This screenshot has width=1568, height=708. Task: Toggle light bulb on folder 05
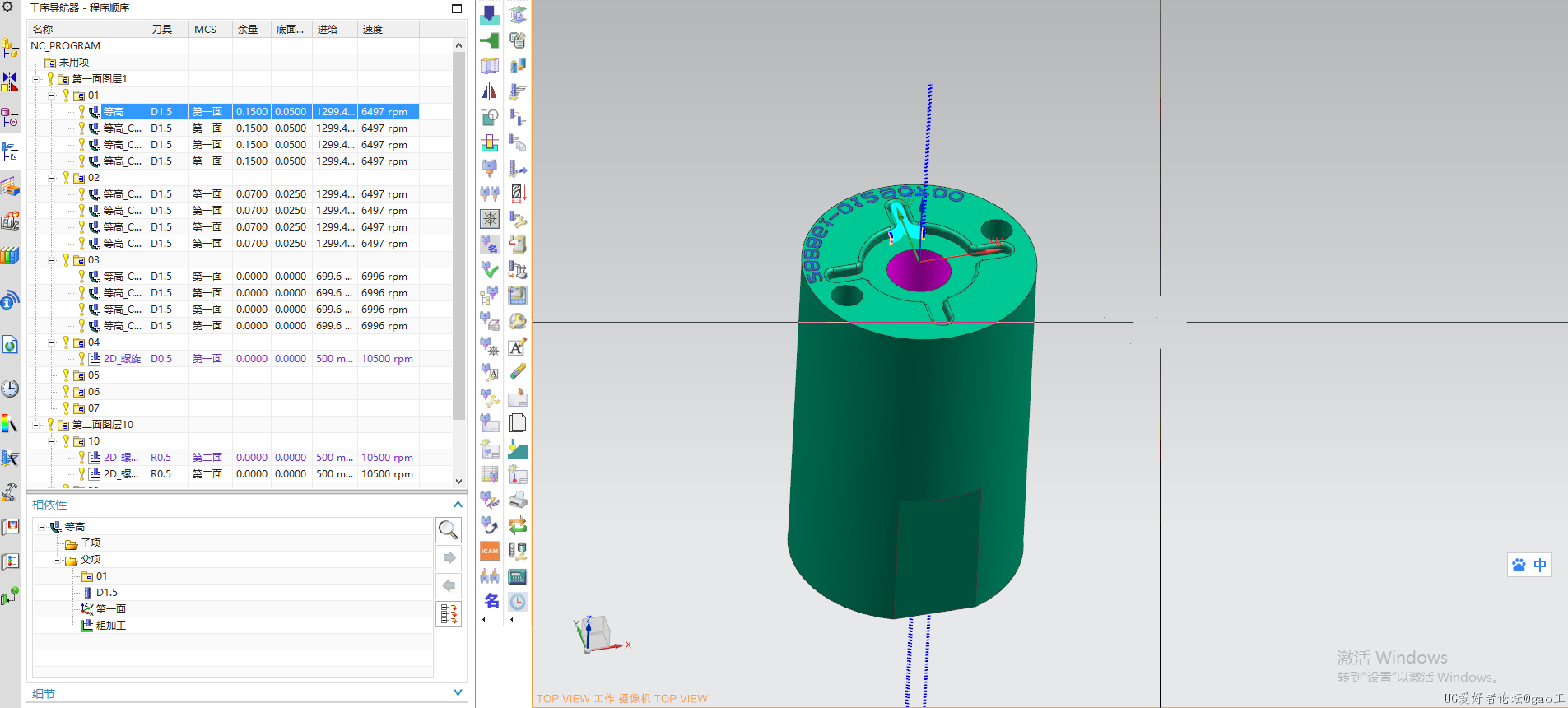click(66, 375)
